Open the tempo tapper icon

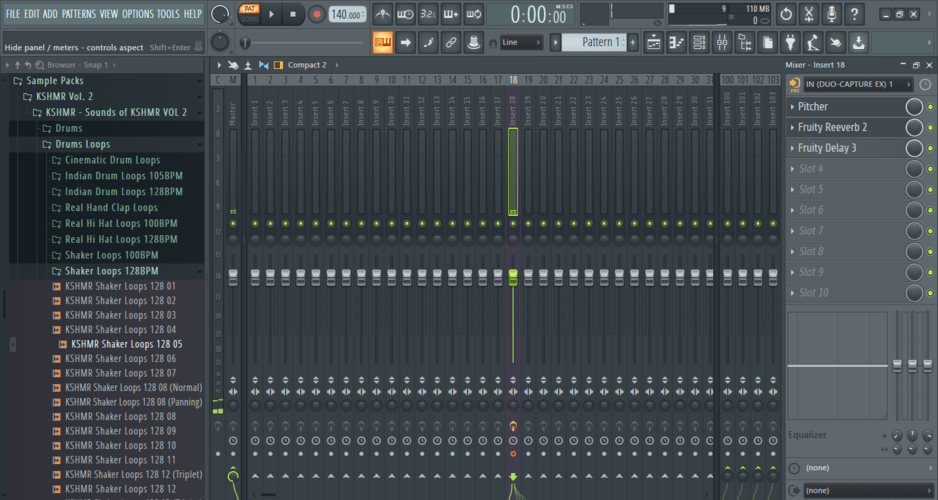pyautogui.click(x=813, y=42)
